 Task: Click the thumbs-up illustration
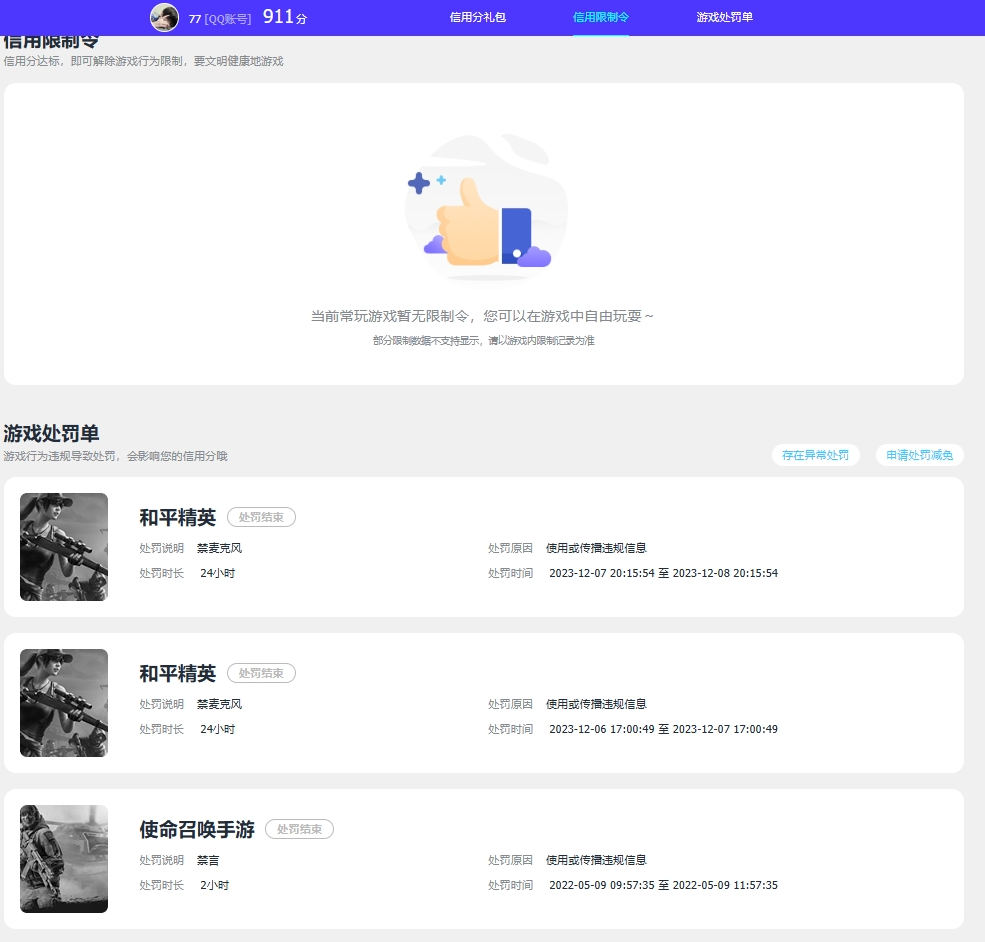(x=486, y=209)
